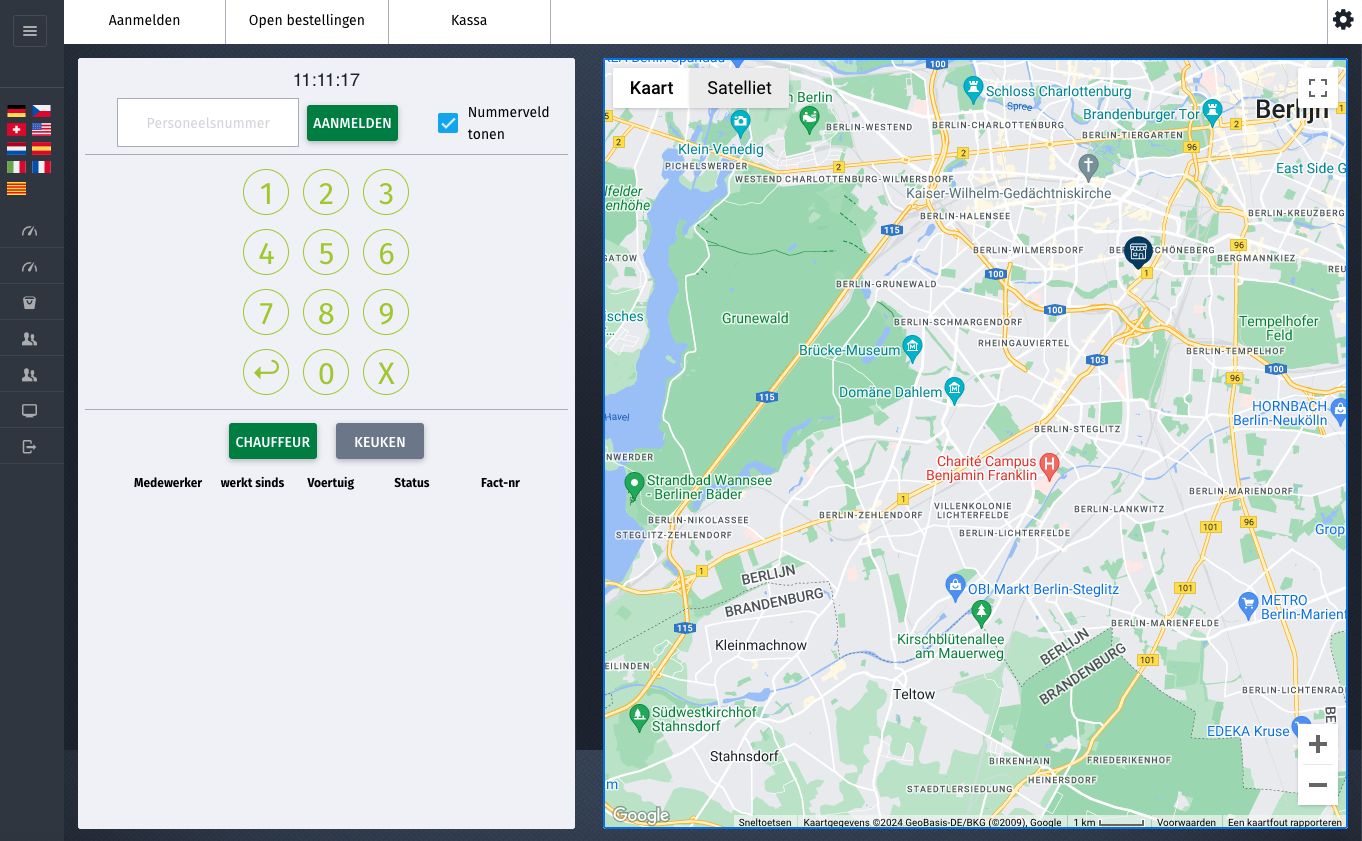The width and height of the screenshot is (1362, 841).
Task: Switch to the Open bestellingen tab
Action: [307, 21]
